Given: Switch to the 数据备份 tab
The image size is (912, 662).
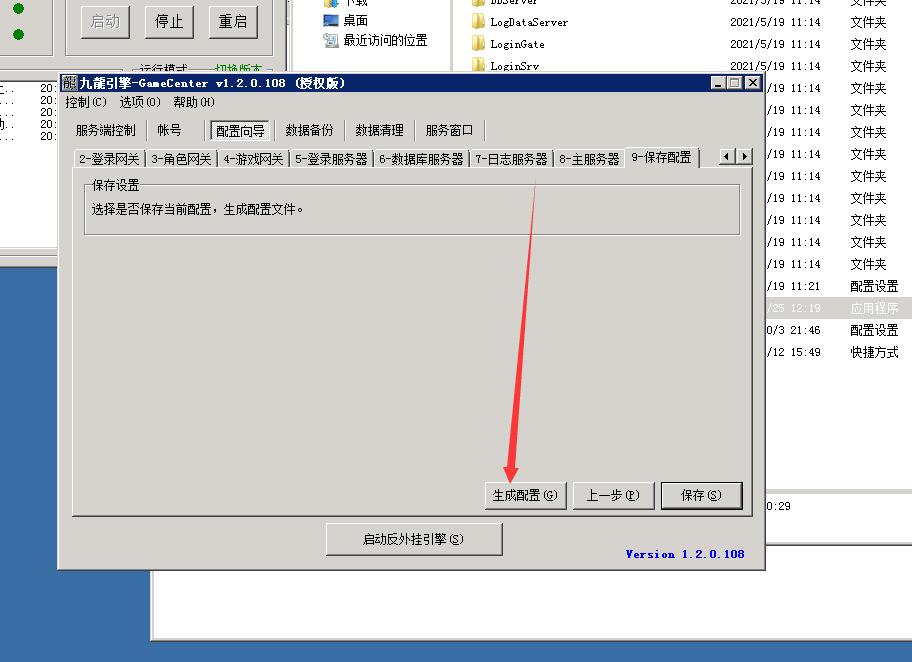Looking at the screenshot, I should point(309,130).
